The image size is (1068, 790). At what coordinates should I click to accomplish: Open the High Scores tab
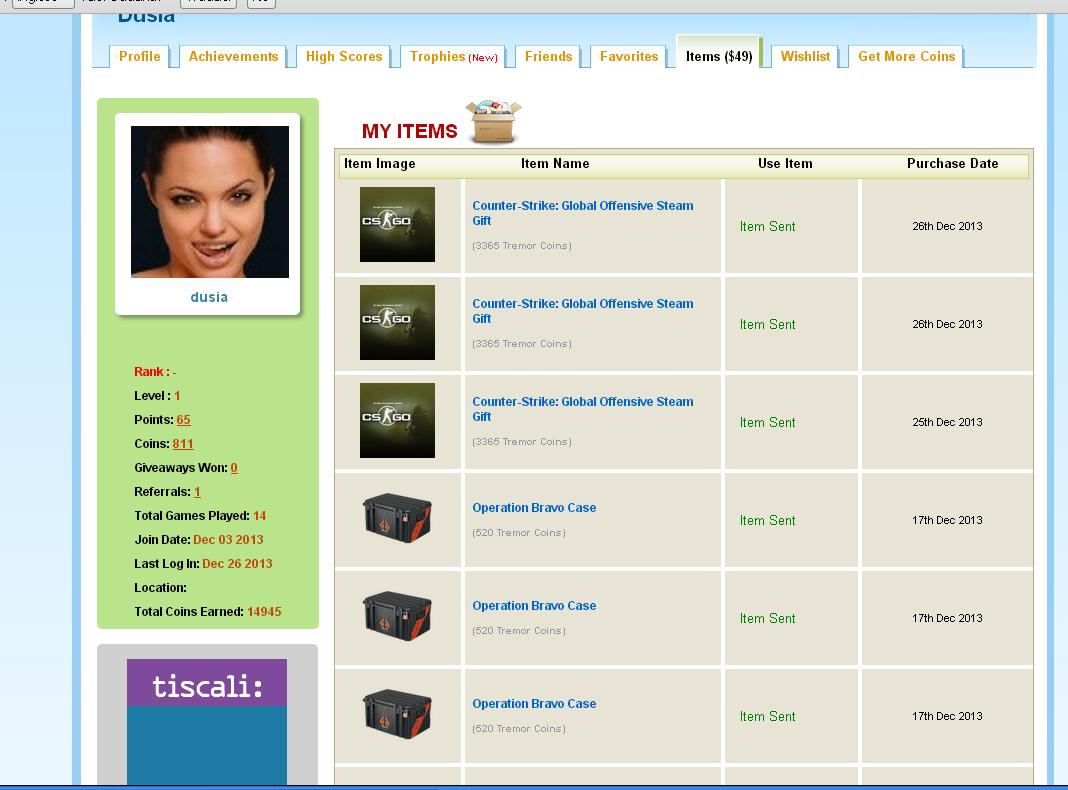coord(344,57)
